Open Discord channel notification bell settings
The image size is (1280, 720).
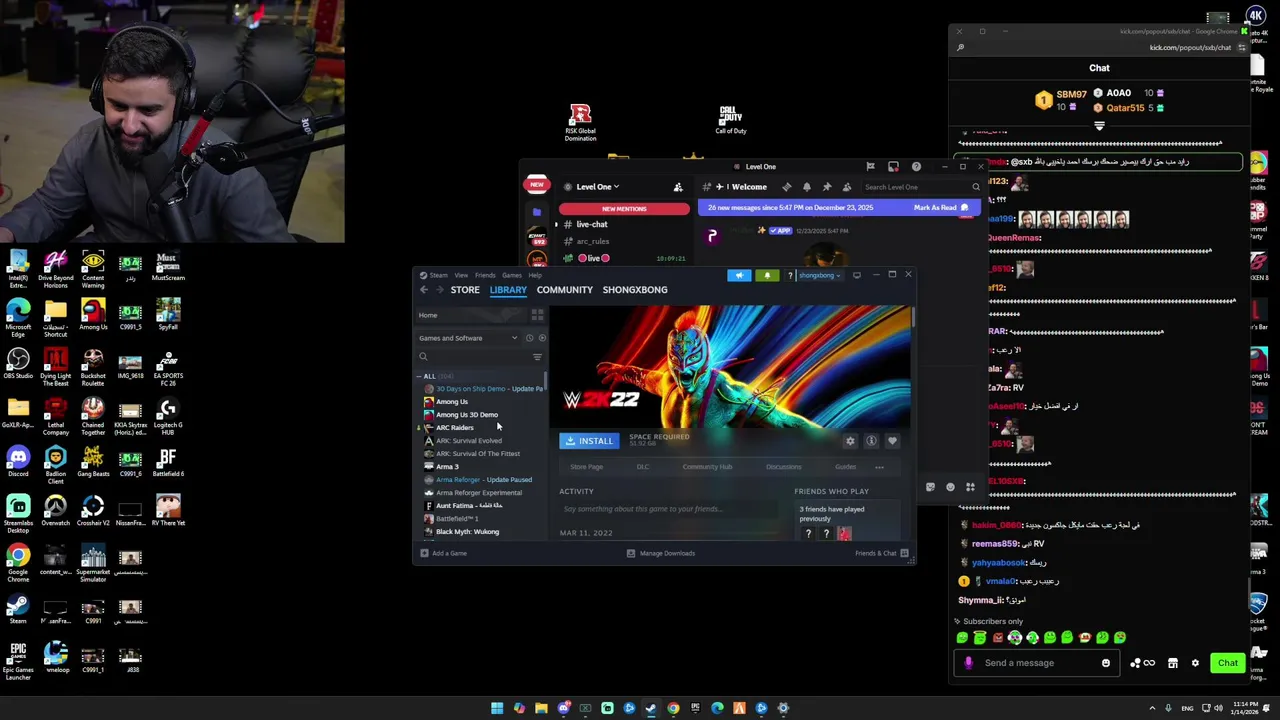click(x=806, y=187)
